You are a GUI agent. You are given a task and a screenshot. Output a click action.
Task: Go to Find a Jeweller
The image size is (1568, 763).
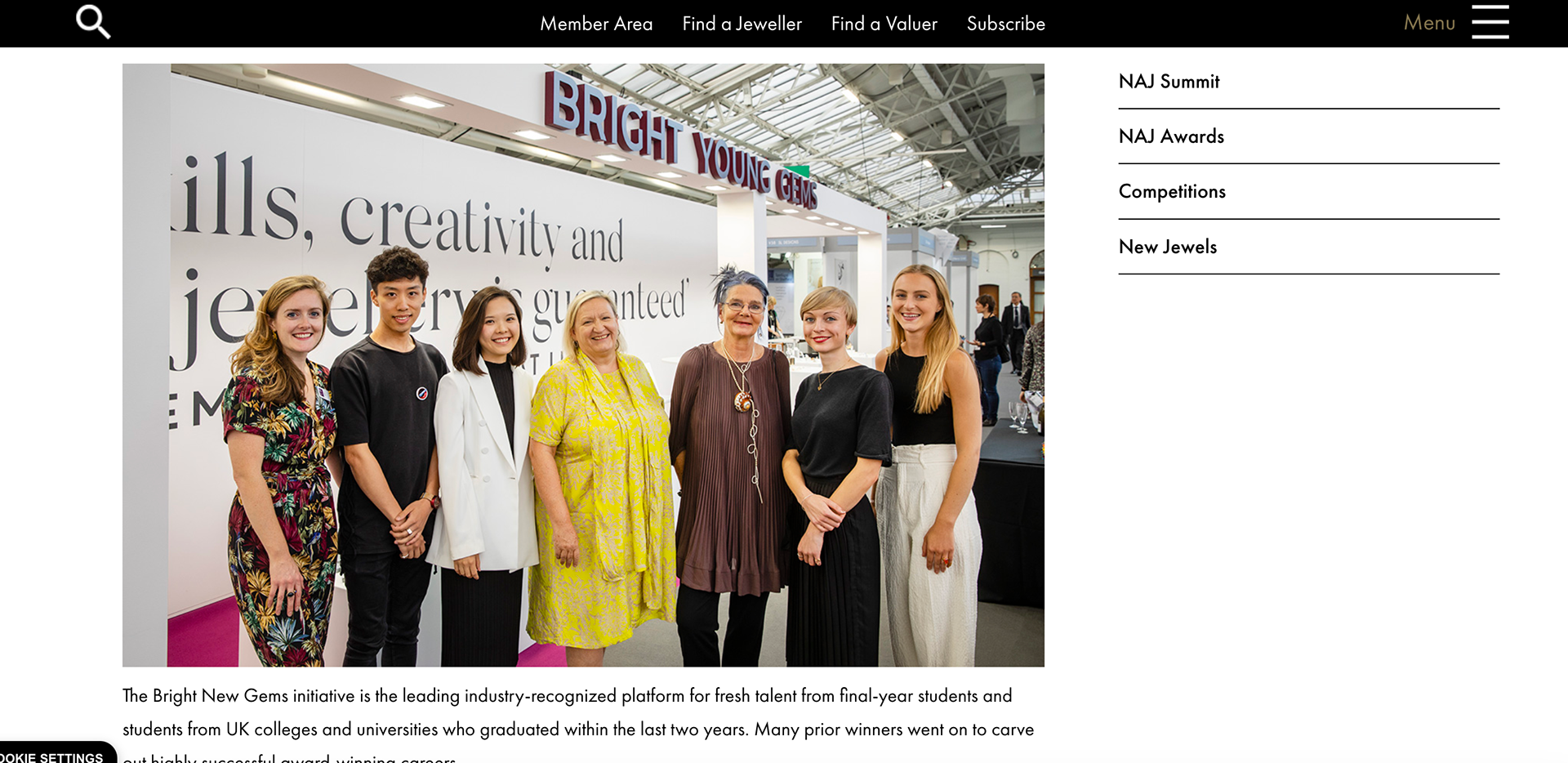click(x=742, y=24)
